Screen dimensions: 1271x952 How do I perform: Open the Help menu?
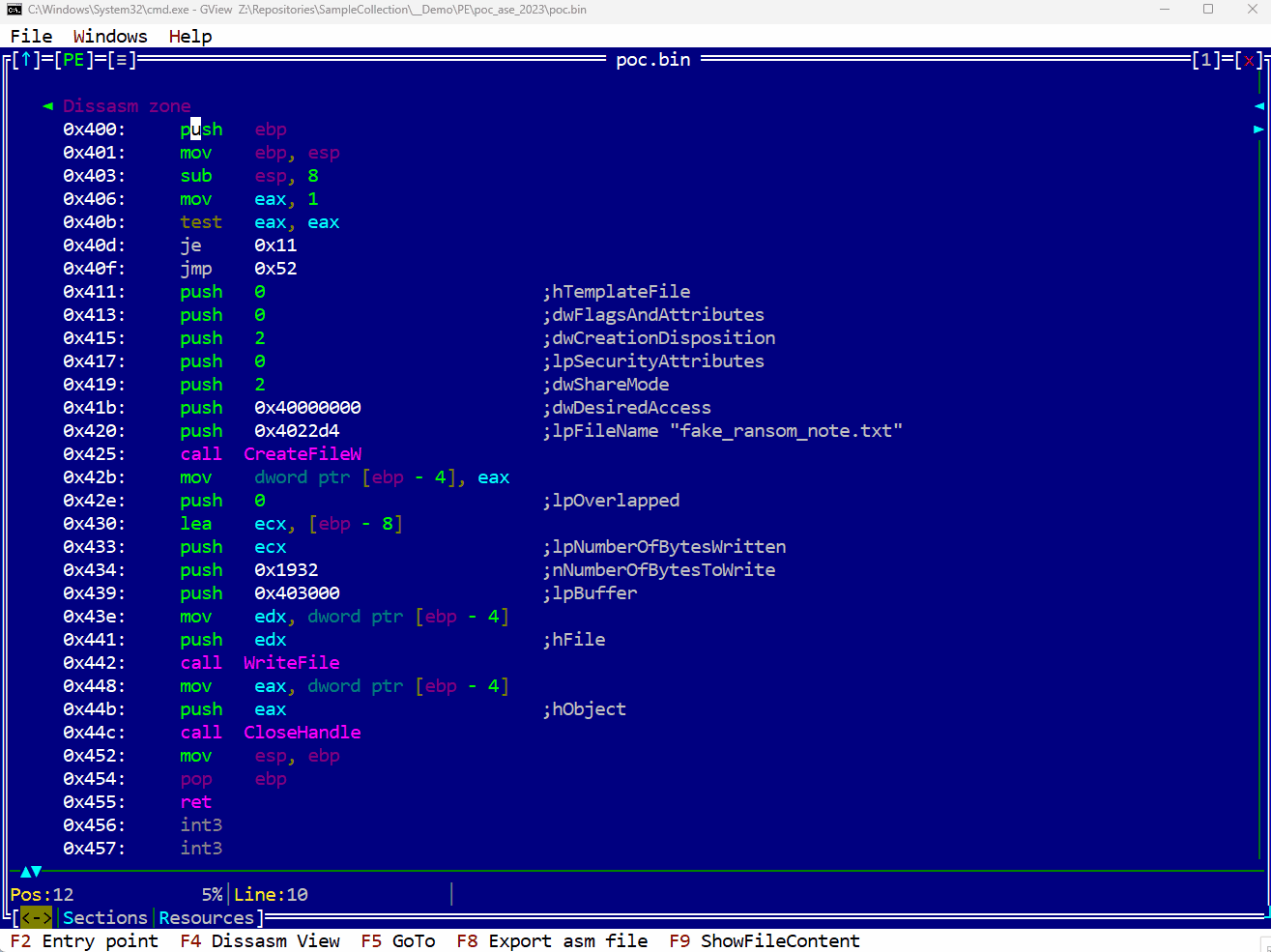click(x=190, y=37)
